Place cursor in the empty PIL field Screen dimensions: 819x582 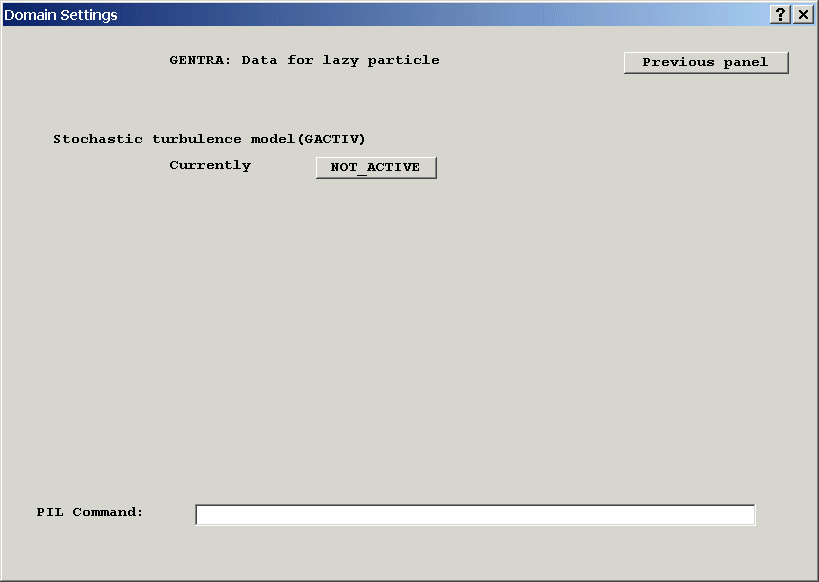tap(475, 514)
